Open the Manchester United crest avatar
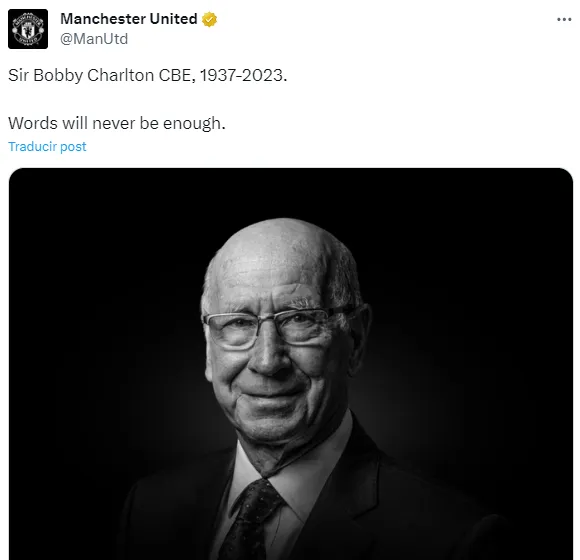Screen dimensions: 580x560 point(28,29)
